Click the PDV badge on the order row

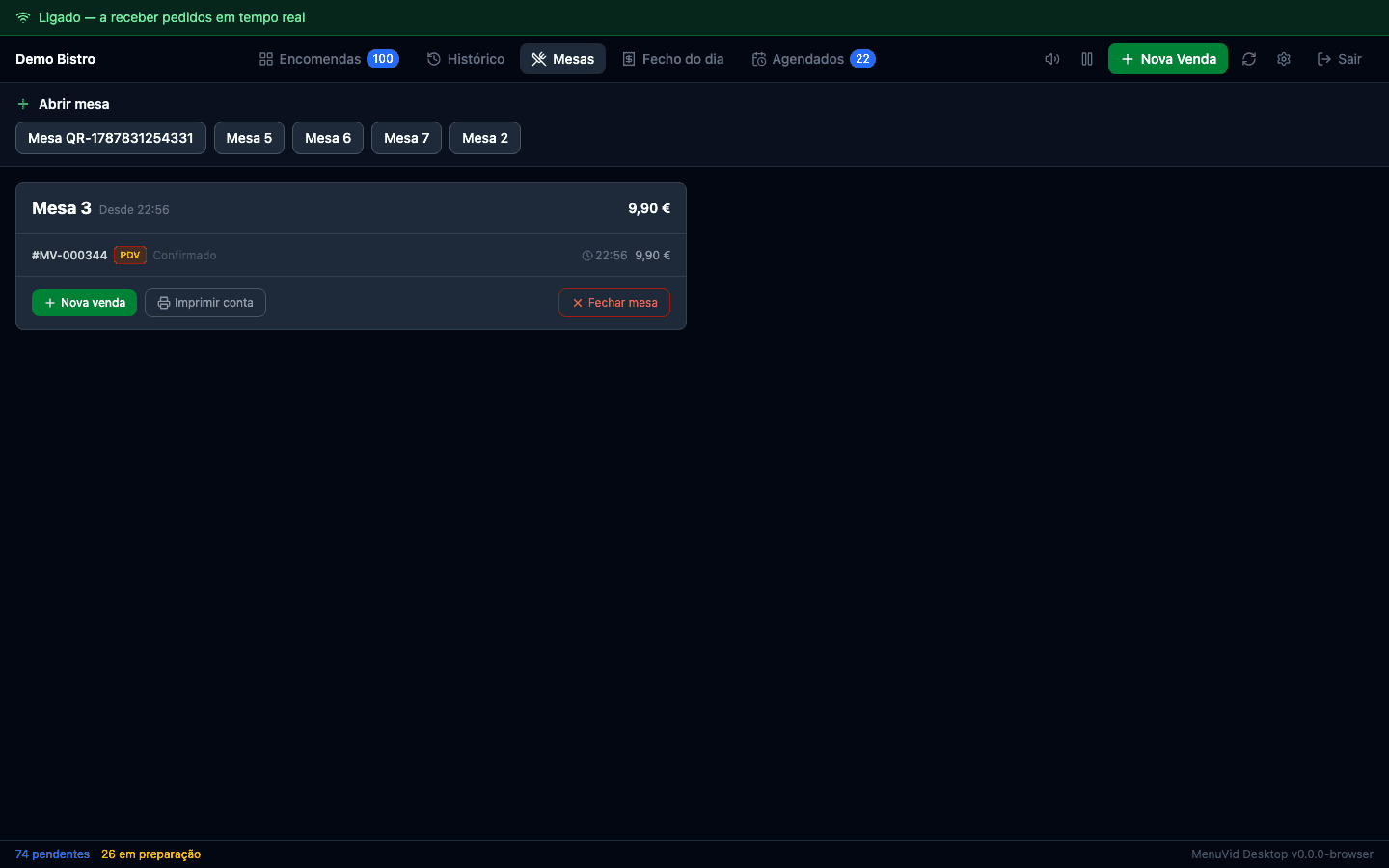(x=130, y=256)
